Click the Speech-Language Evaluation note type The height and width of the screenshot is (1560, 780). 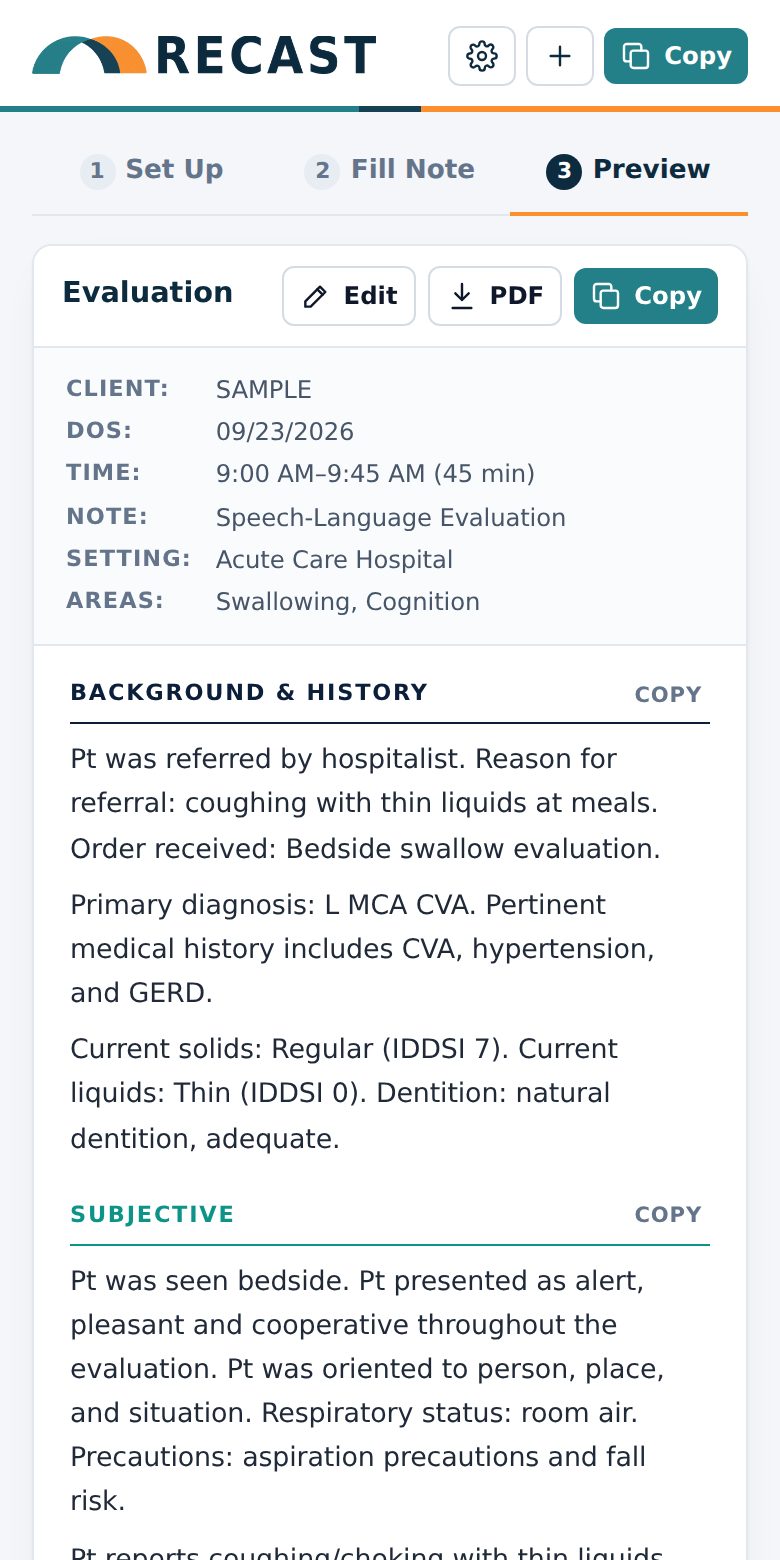391,518
